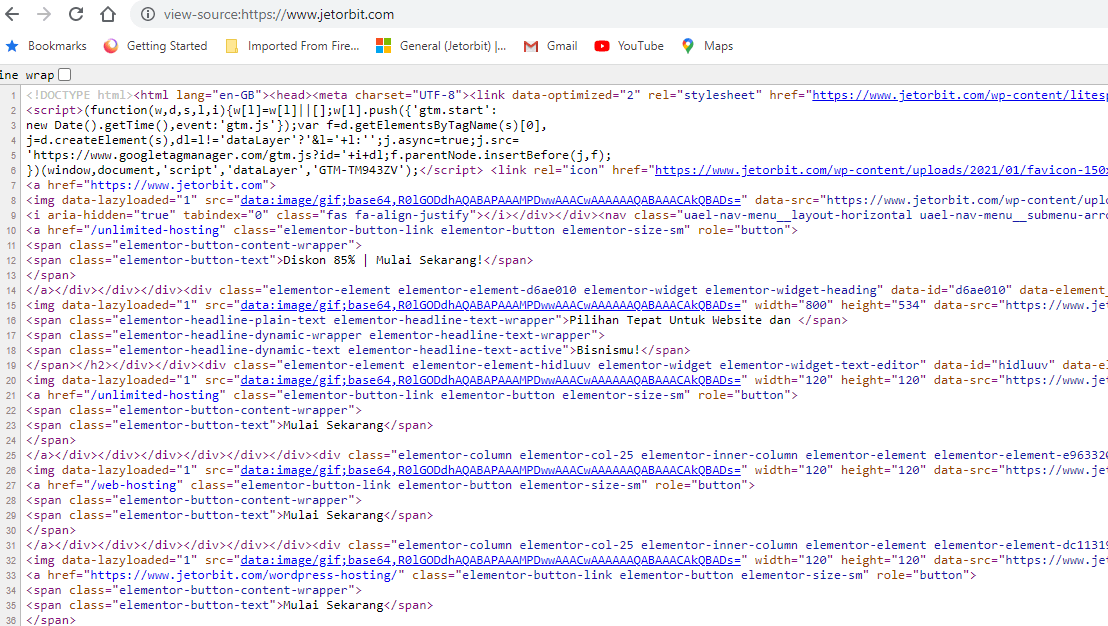The height and width of the screenshot is (626, 1108).
Task: Click the browser back arrow
Action: click(12, 14)
